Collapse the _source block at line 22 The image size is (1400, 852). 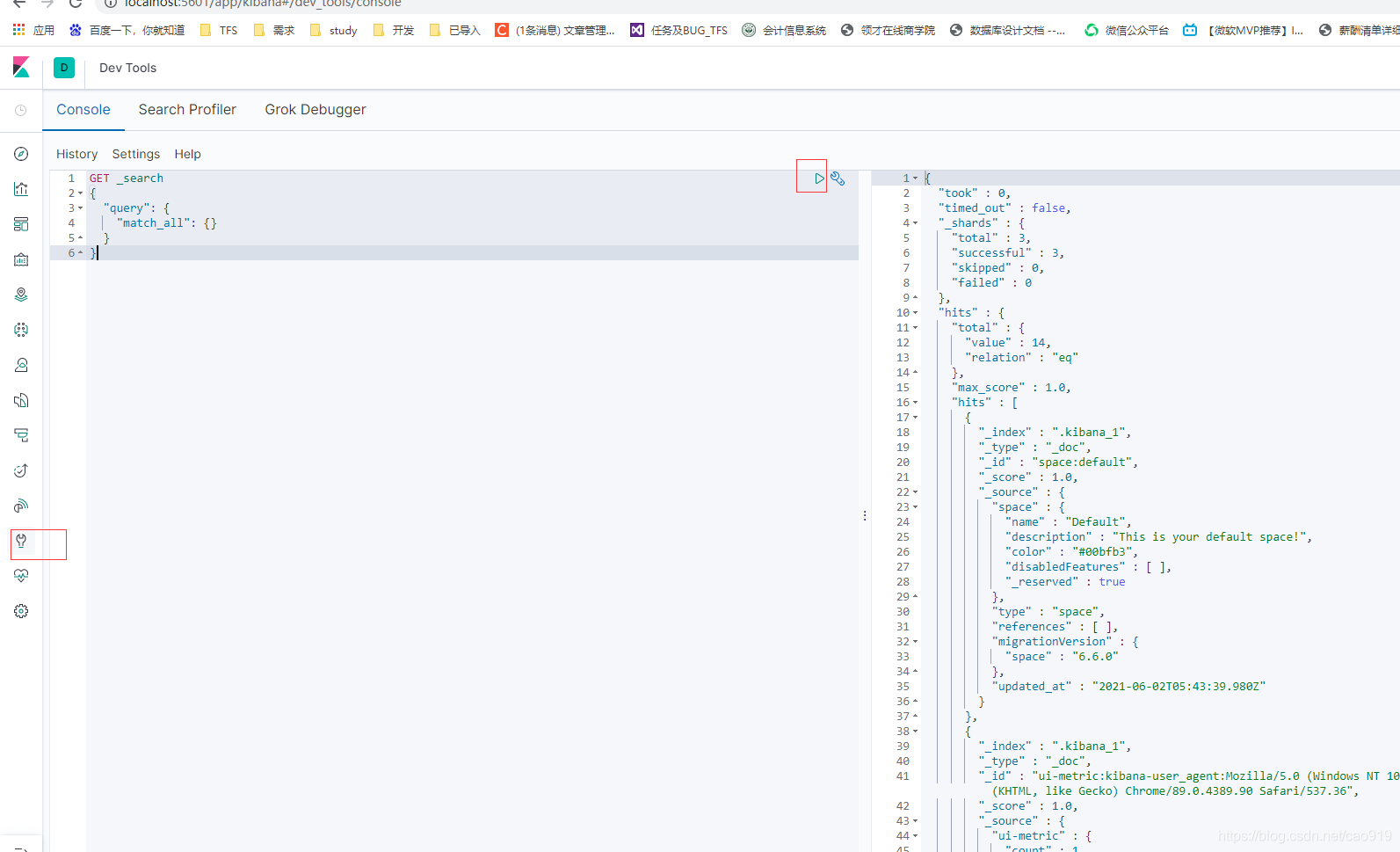click(x=916, y=492)
